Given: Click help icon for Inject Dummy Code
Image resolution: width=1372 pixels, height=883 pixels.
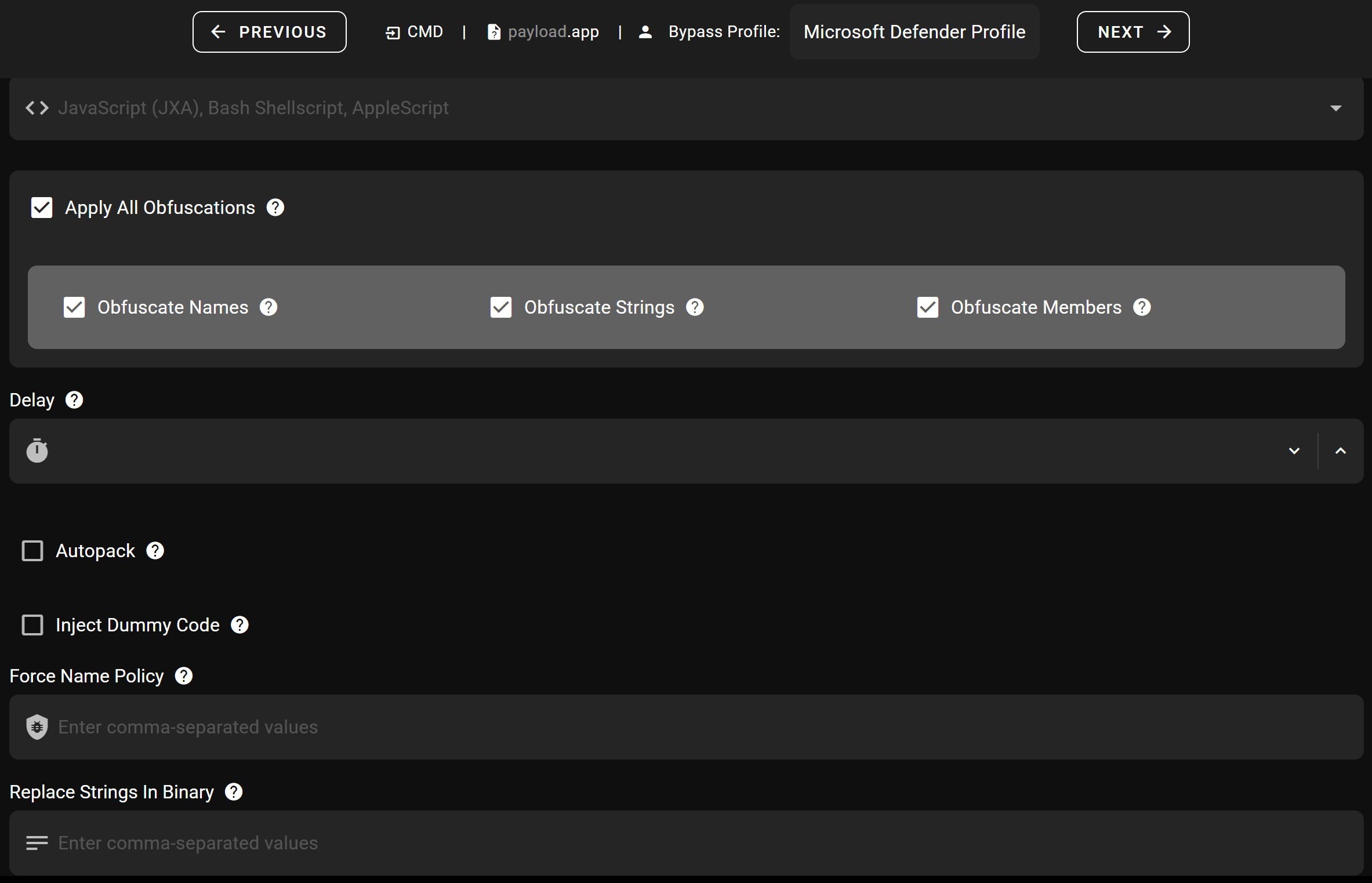Looking at the screenshot, I should 239,625.
